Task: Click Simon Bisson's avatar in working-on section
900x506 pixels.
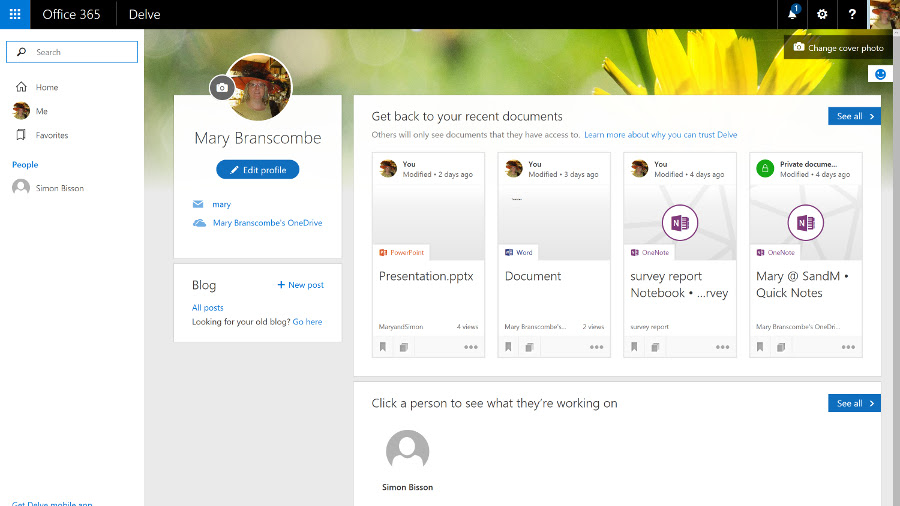Action: click(408, 451)
